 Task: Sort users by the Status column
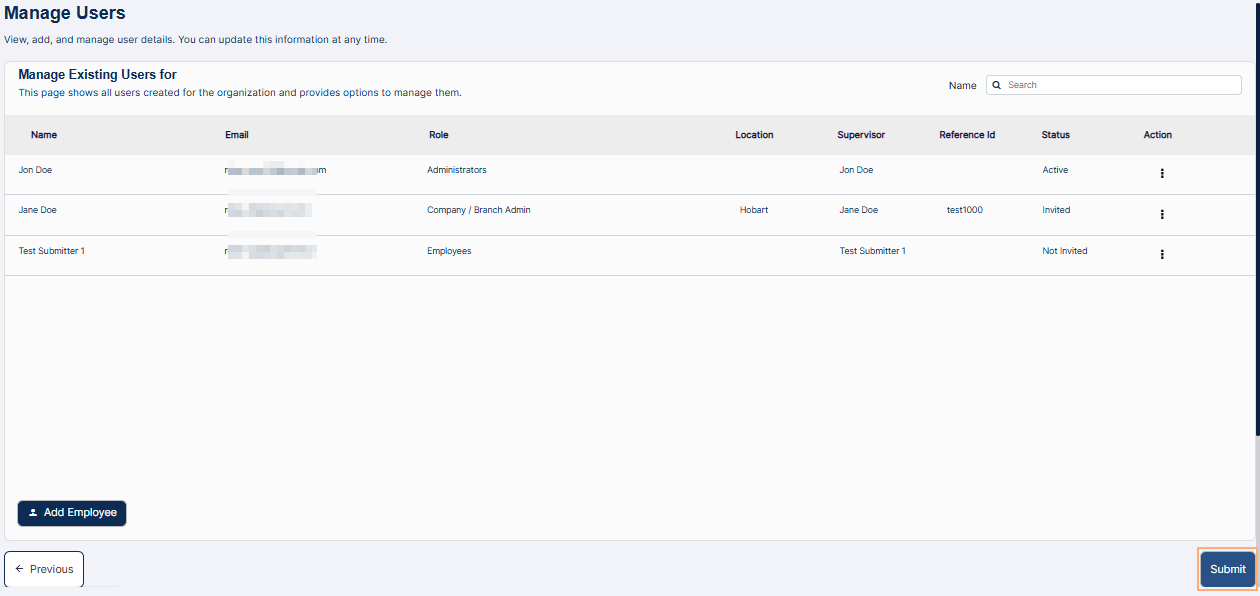[1055, 135]
